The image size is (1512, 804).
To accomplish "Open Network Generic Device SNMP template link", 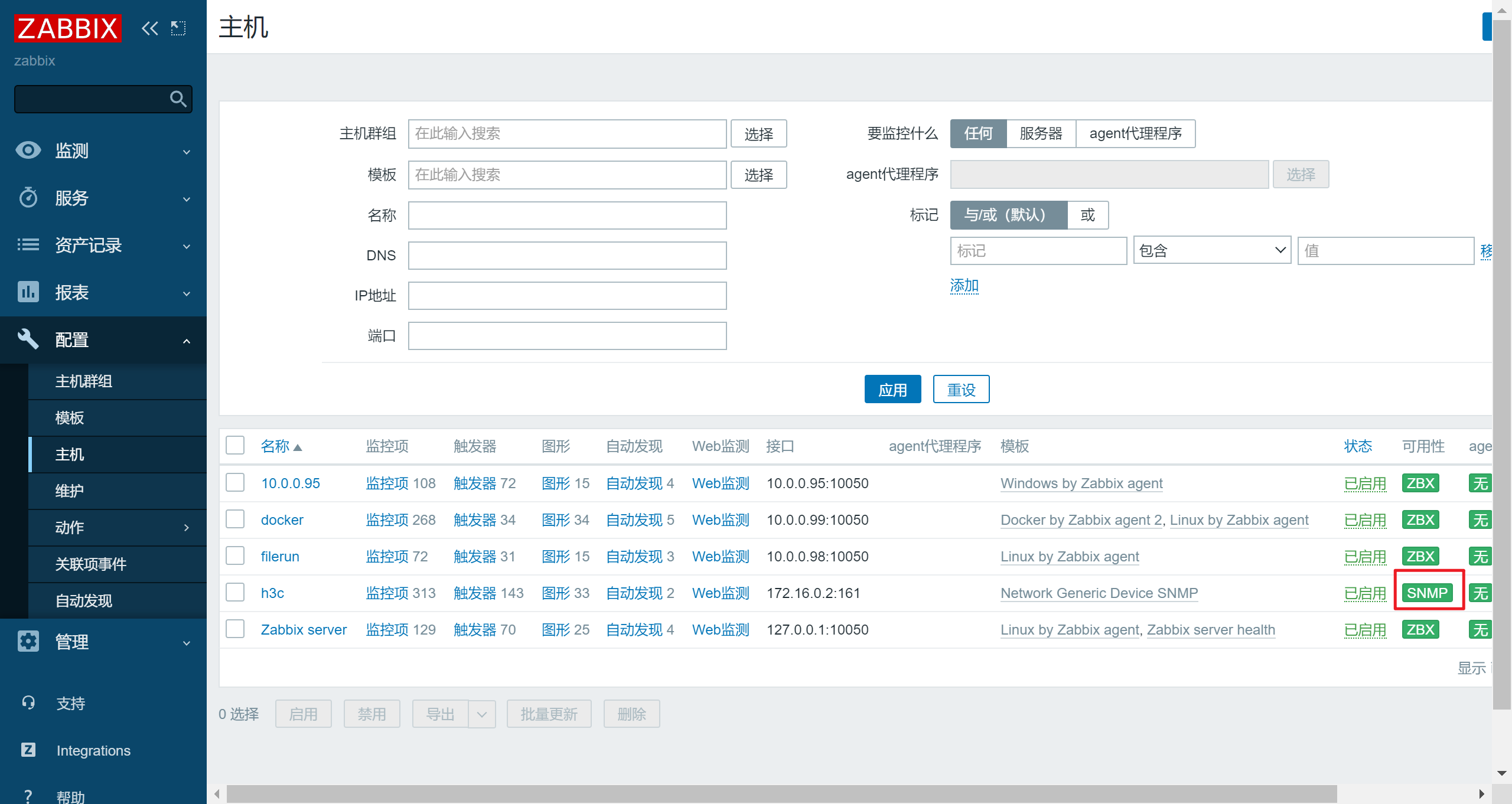I will 1099,593.
